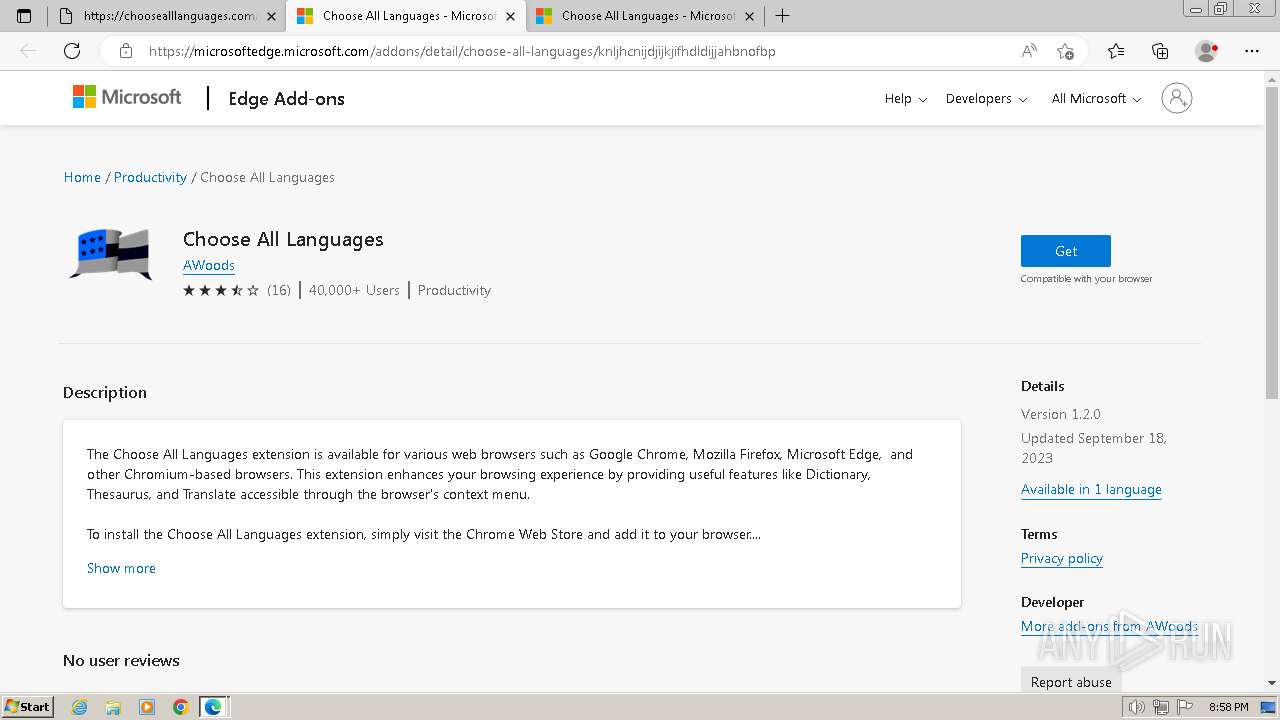Switch to the choosealllanguages.com tab

point(167,16)
